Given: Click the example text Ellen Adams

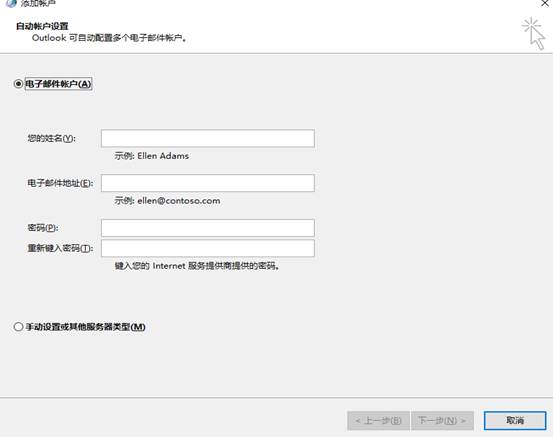Looking at the screenshot, I should tap(163, 156).
